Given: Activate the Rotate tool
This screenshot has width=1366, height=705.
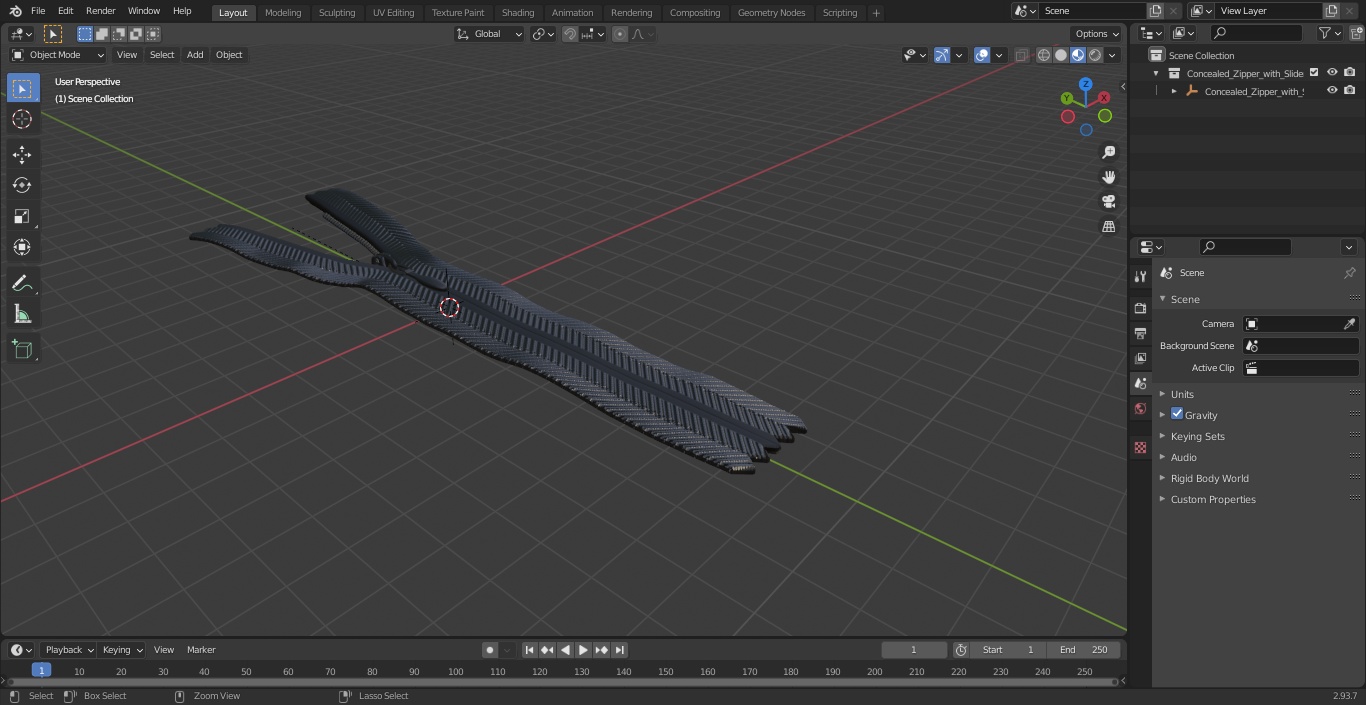Looking at the screenshot, I should tap(22, 185).
